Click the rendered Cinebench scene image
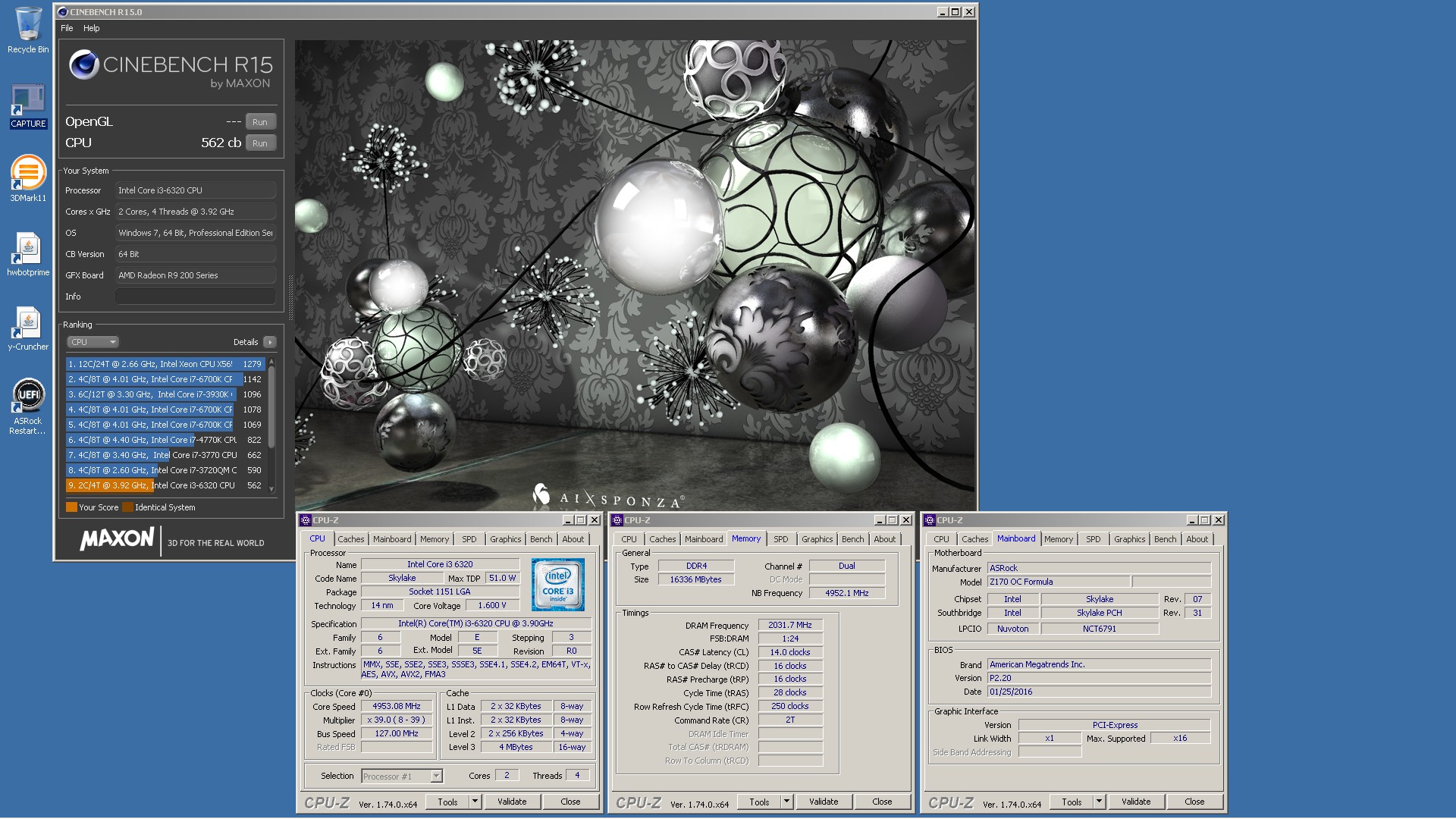Image resolution: width=1456 pixels, height=819 pixels. (635, 275)
